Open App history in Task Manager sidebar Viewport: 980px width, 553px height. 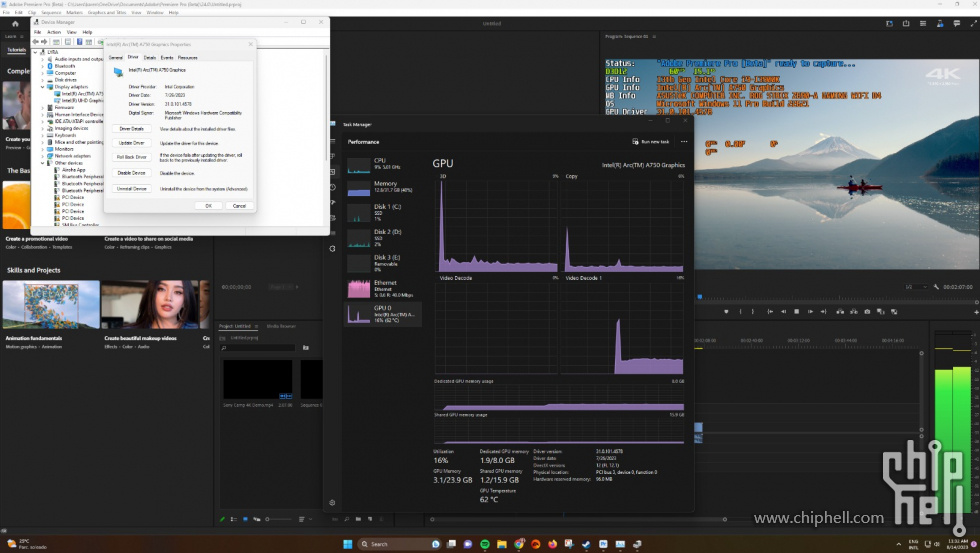click(332, 187)
